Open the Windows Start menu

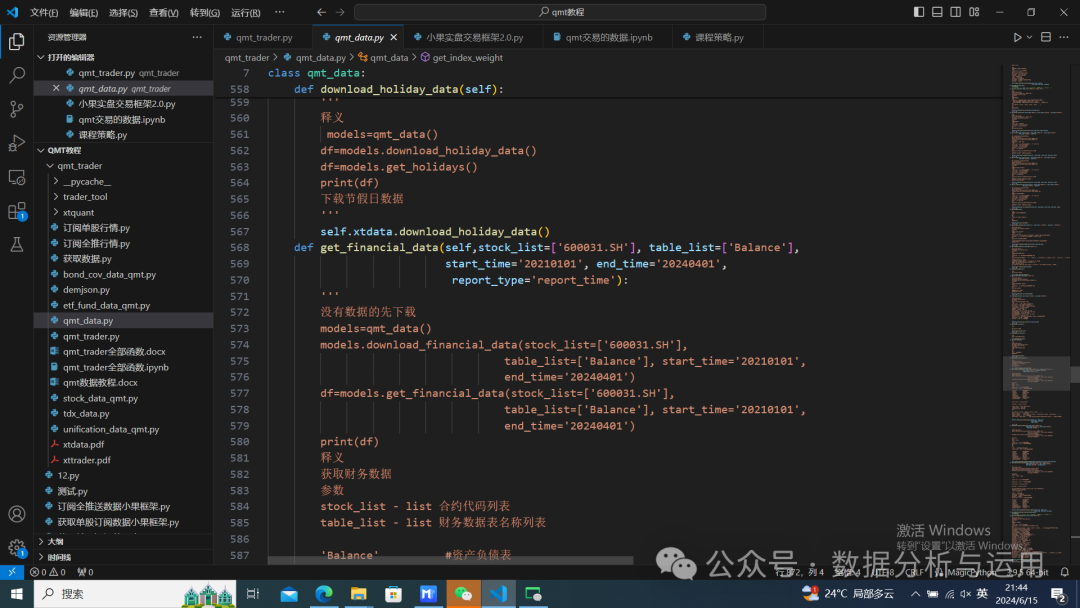tap(17, 594)
